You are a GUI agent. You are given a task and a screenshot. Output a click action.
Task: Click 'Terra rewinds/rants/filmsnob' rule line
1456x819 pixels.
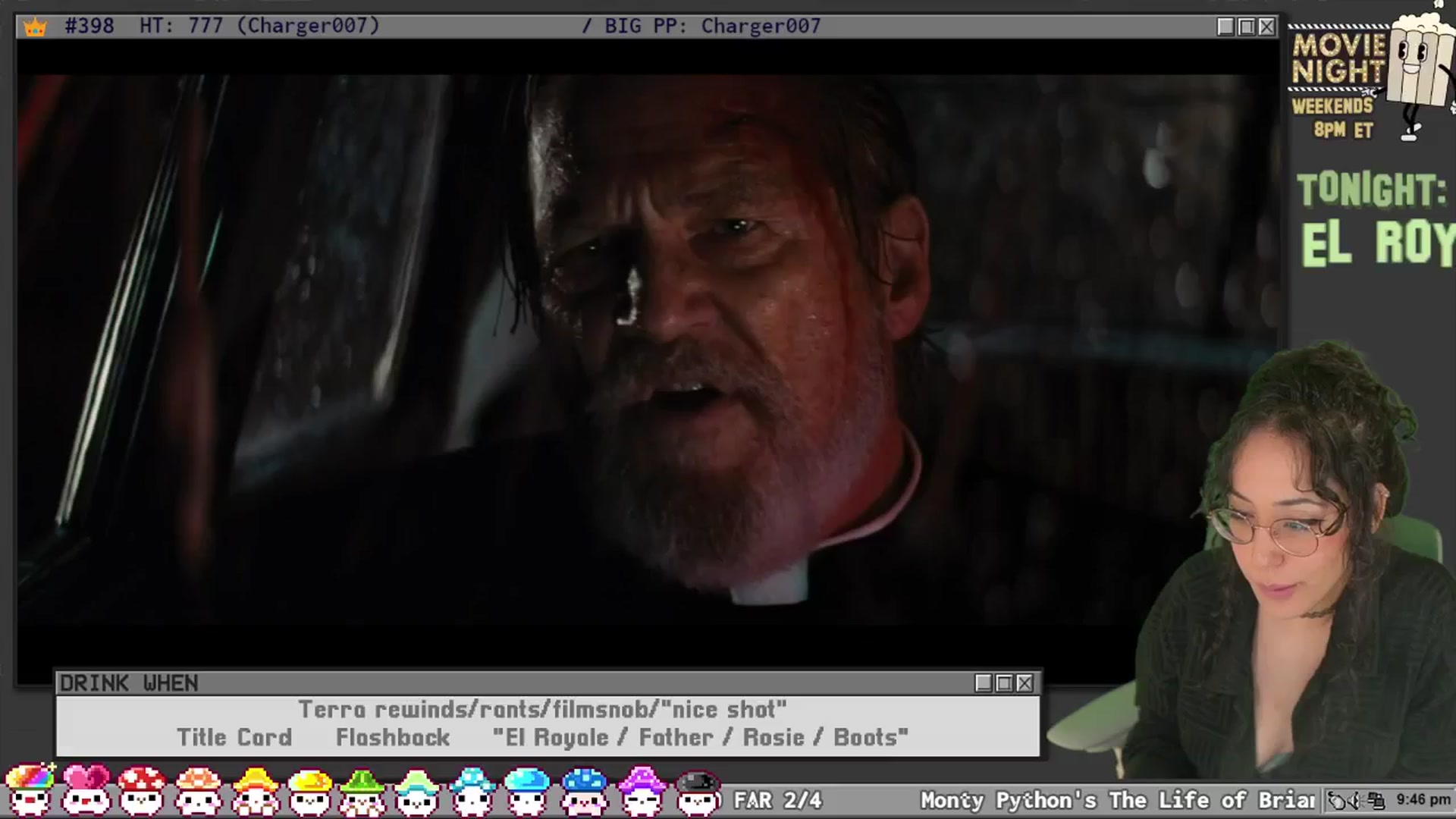542,710
